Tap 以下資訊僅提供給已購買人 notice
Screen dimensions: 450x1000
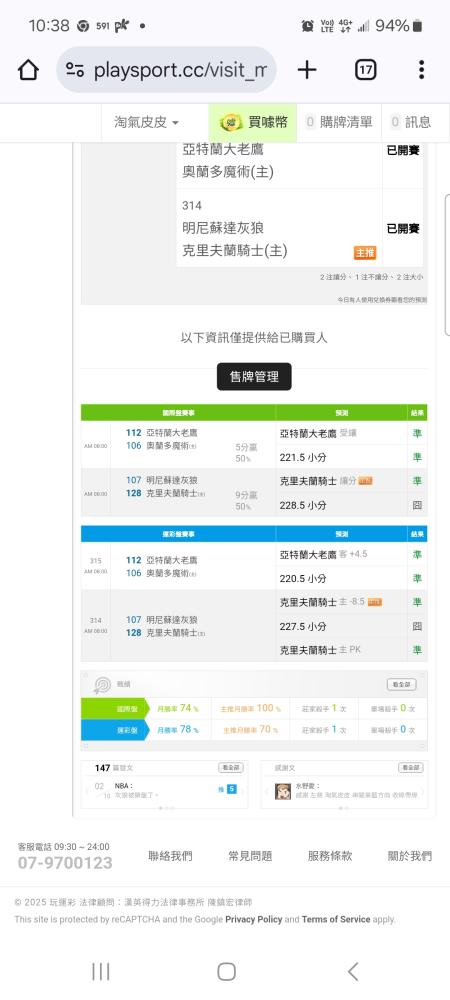(x=254, y=338)
